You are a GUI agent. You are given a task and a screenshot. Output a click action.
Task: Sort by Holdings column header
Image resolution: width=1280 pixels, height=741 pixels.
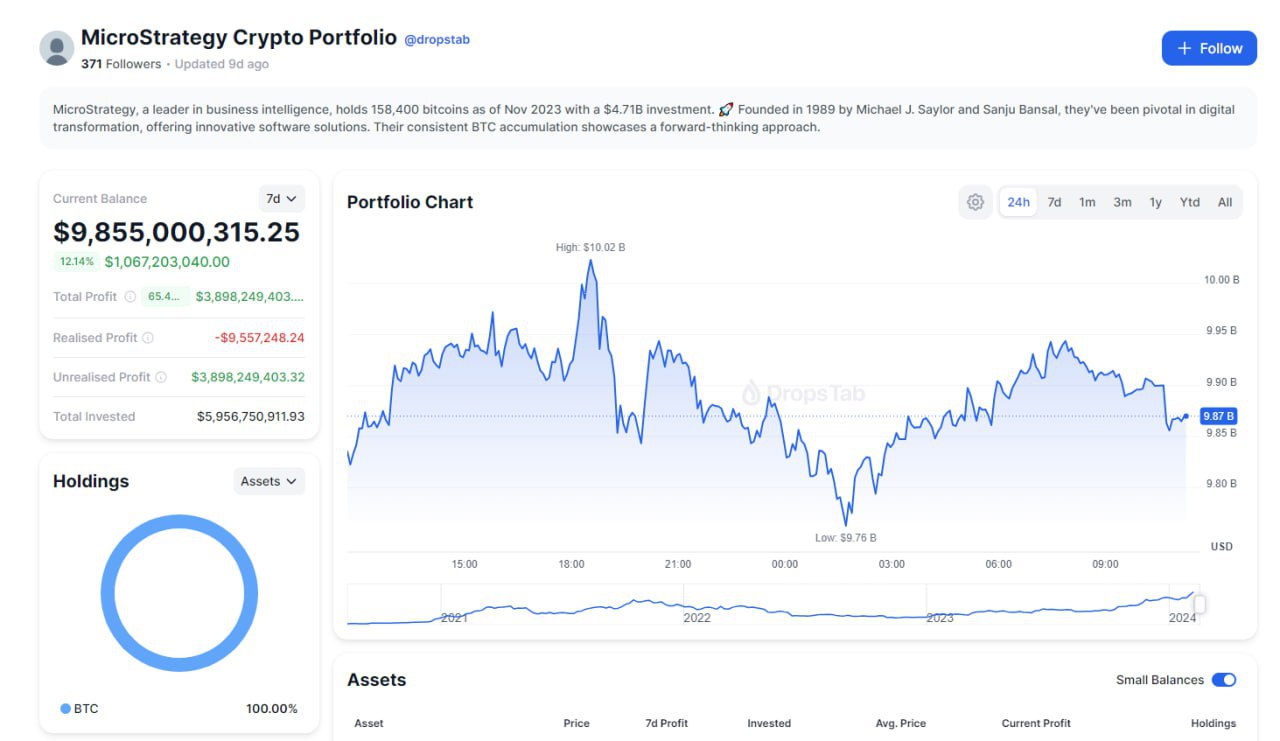[x=1213, y=723]
